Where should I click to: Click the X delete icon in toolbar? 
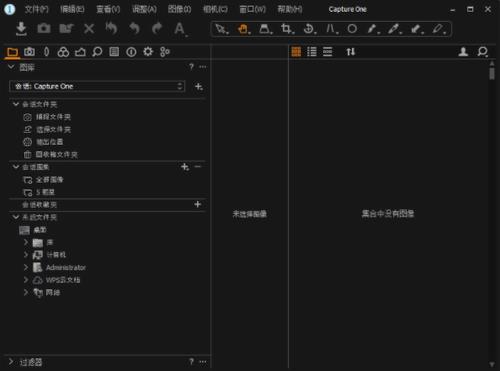[x=89, y=29]
